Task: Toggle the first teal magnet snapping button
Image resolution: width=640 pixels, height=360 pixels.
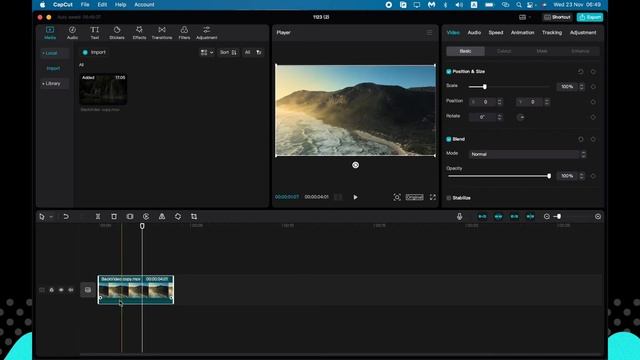Action: [482, 216]
